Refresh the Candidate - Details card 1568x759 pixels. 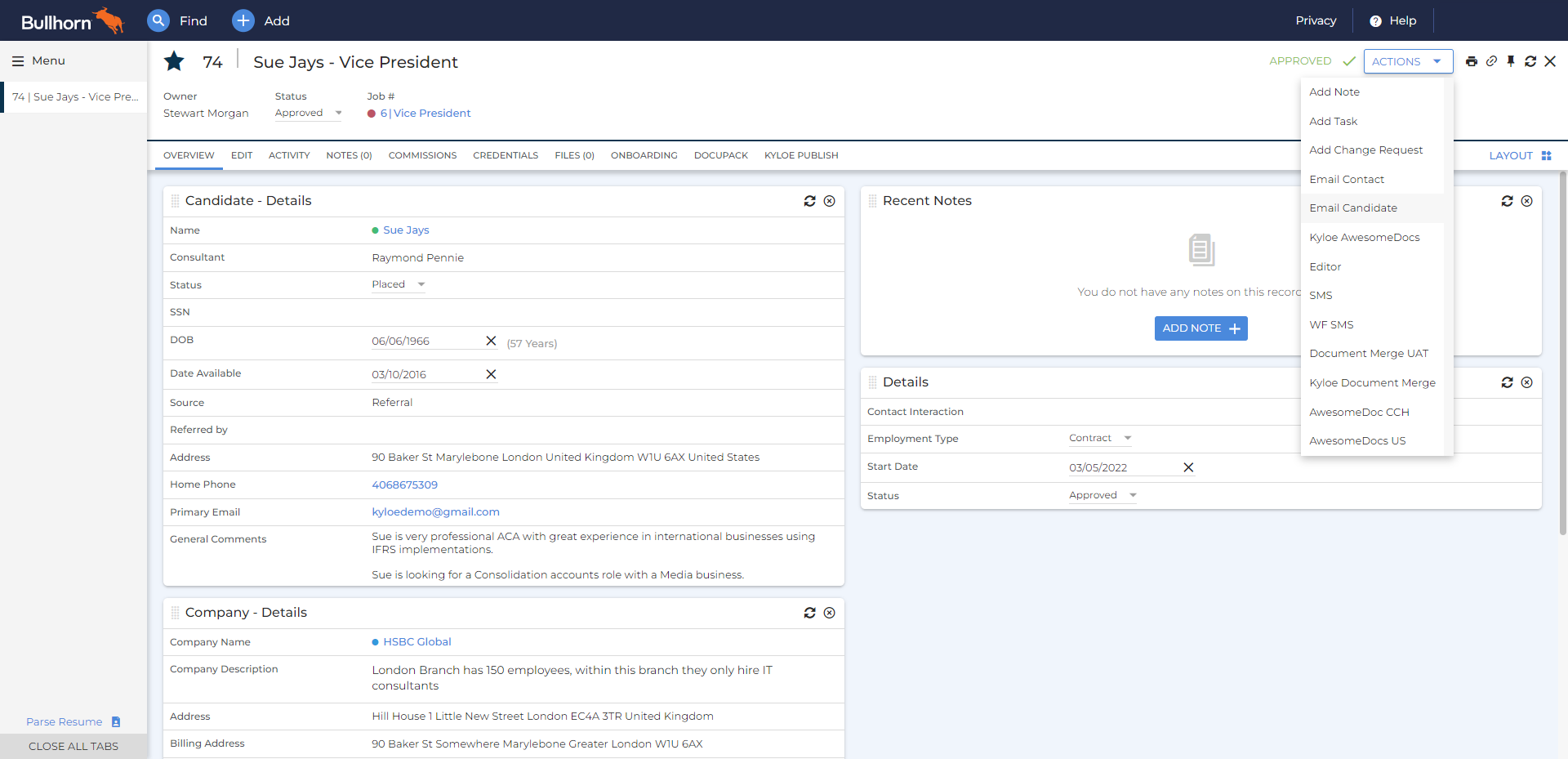coord(809,201)
